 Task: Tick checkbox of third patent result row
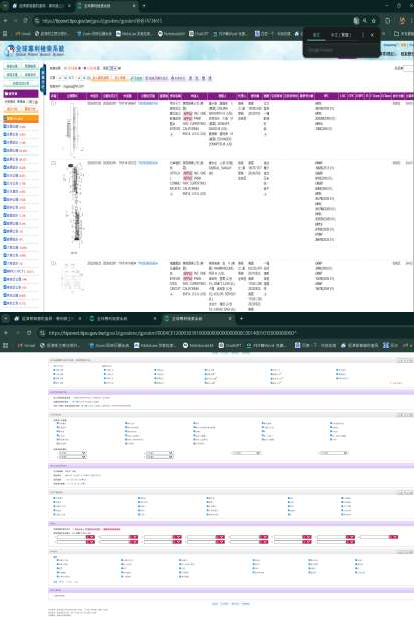point(54,263)
